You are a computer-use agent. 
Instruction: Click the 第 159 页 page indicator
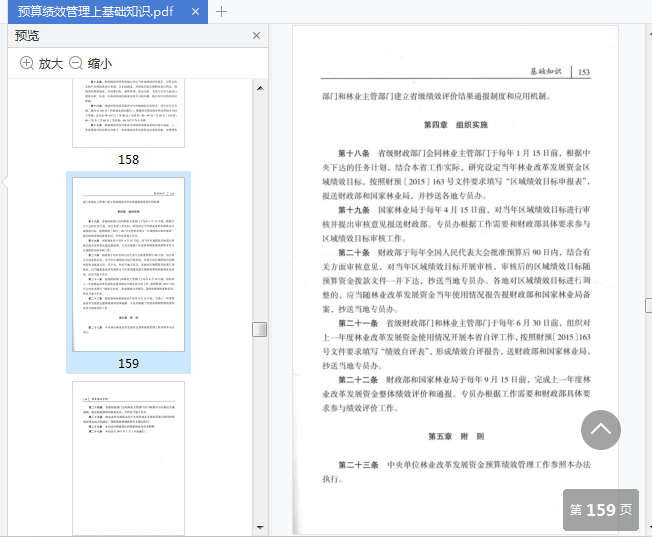pos(601,510)
